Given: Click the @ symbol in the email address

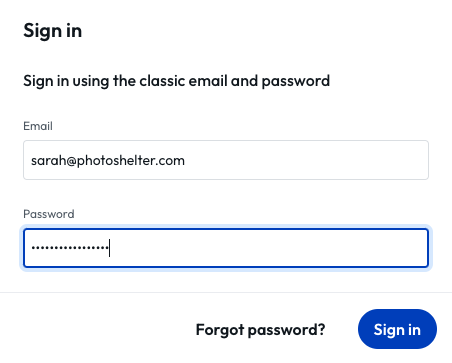Looking at the screenshot, I should [x=72, y=161].
